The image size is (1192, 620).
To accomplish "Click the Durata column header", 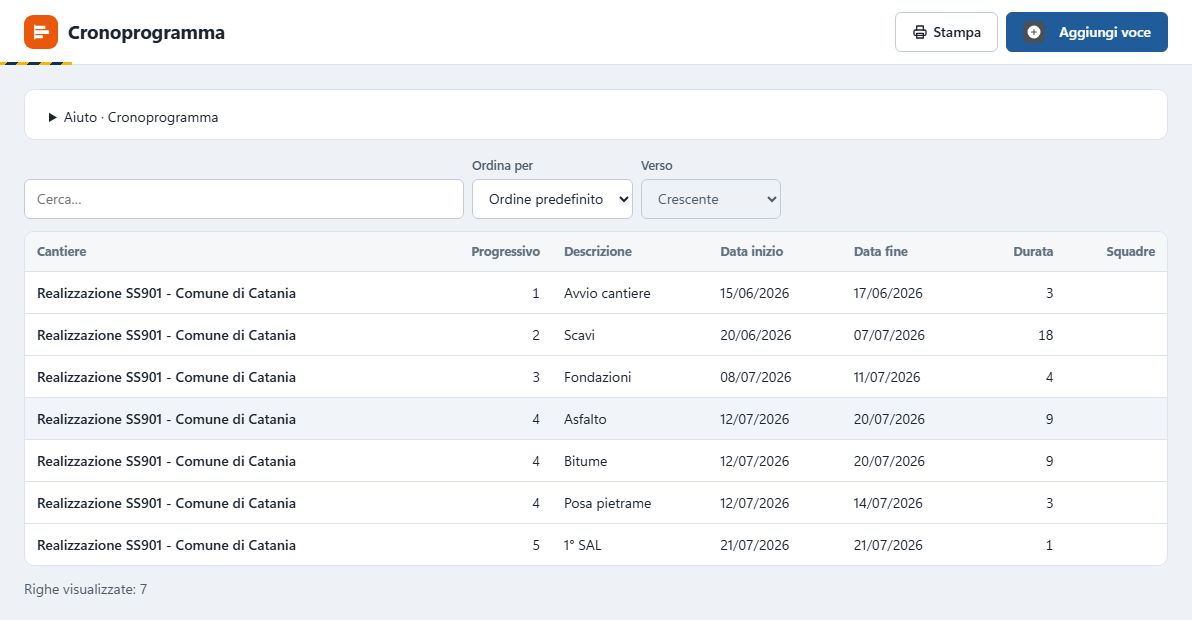I will (1033, 251).
